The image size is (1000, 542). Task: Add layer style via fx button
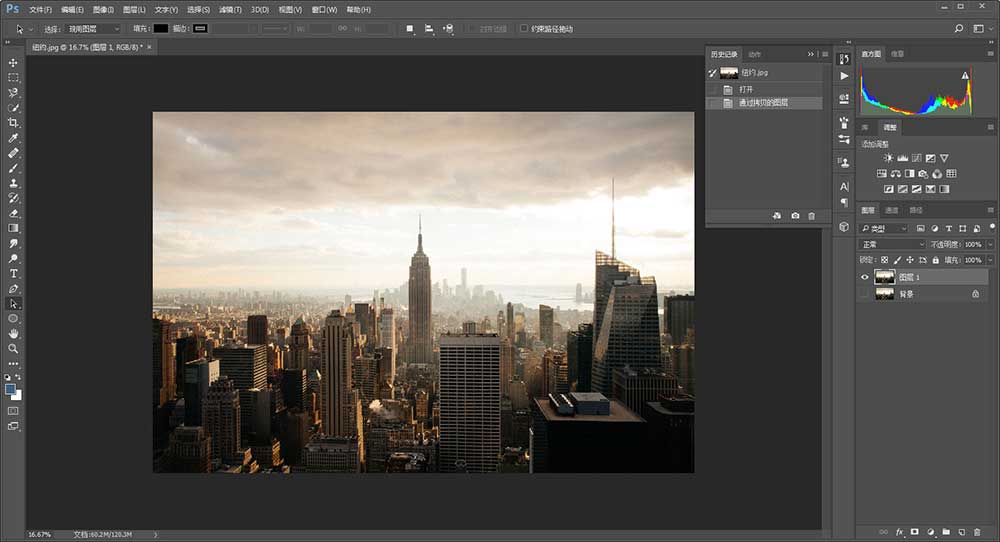899,532
